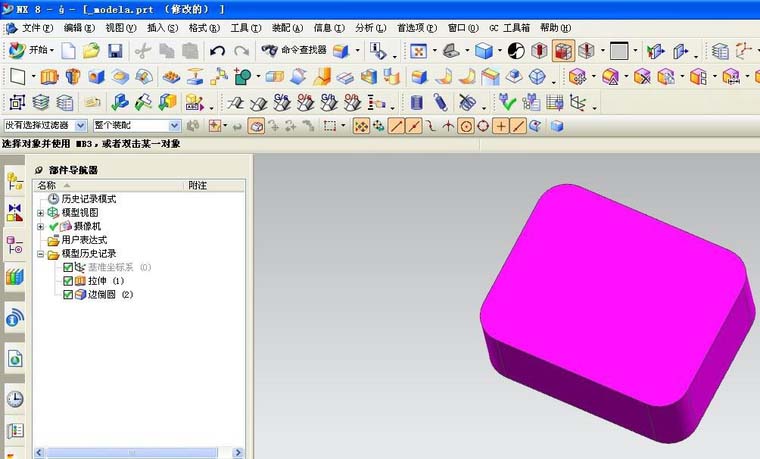Open dropdown arrow next to 开始
The height and width of the screenshot is (459, 760).
[52, 50]
